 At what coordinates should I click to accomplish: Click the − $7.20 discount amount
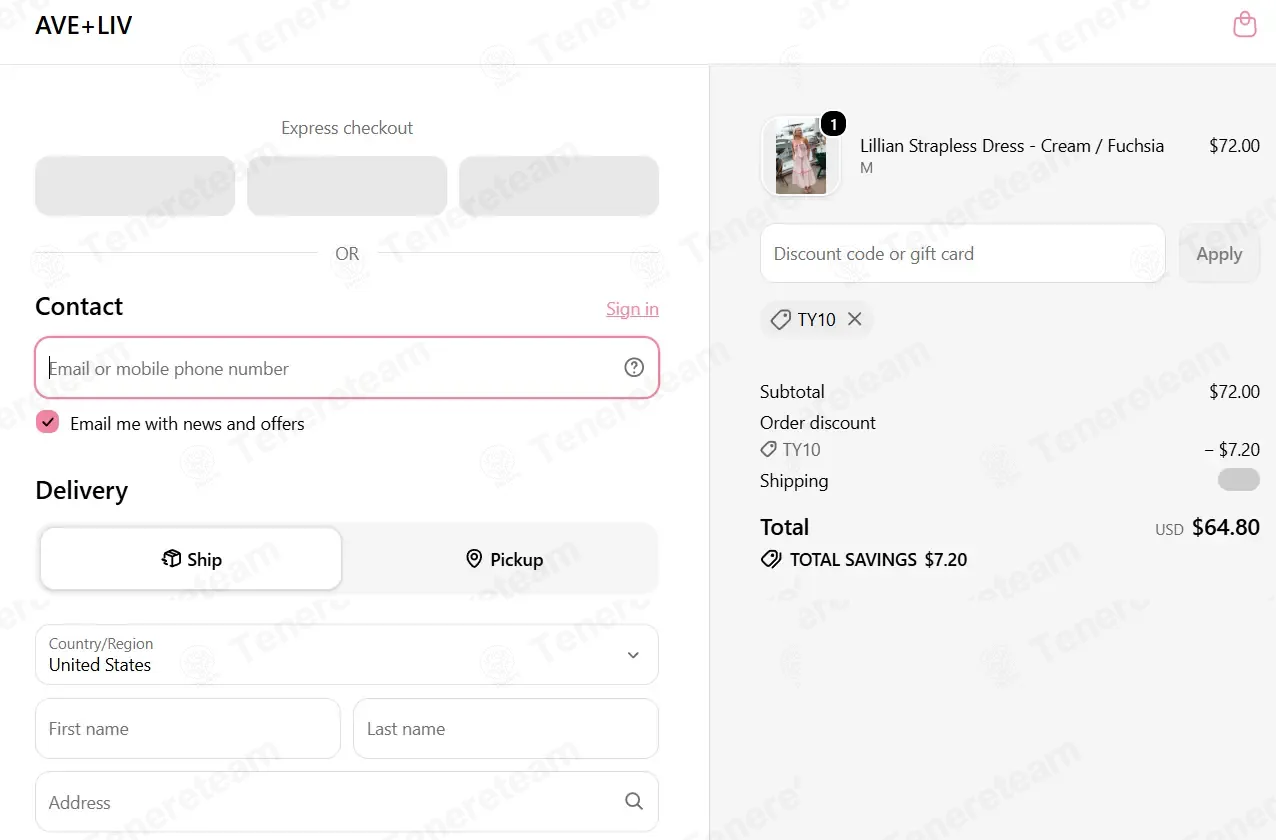click(1232, 450)
